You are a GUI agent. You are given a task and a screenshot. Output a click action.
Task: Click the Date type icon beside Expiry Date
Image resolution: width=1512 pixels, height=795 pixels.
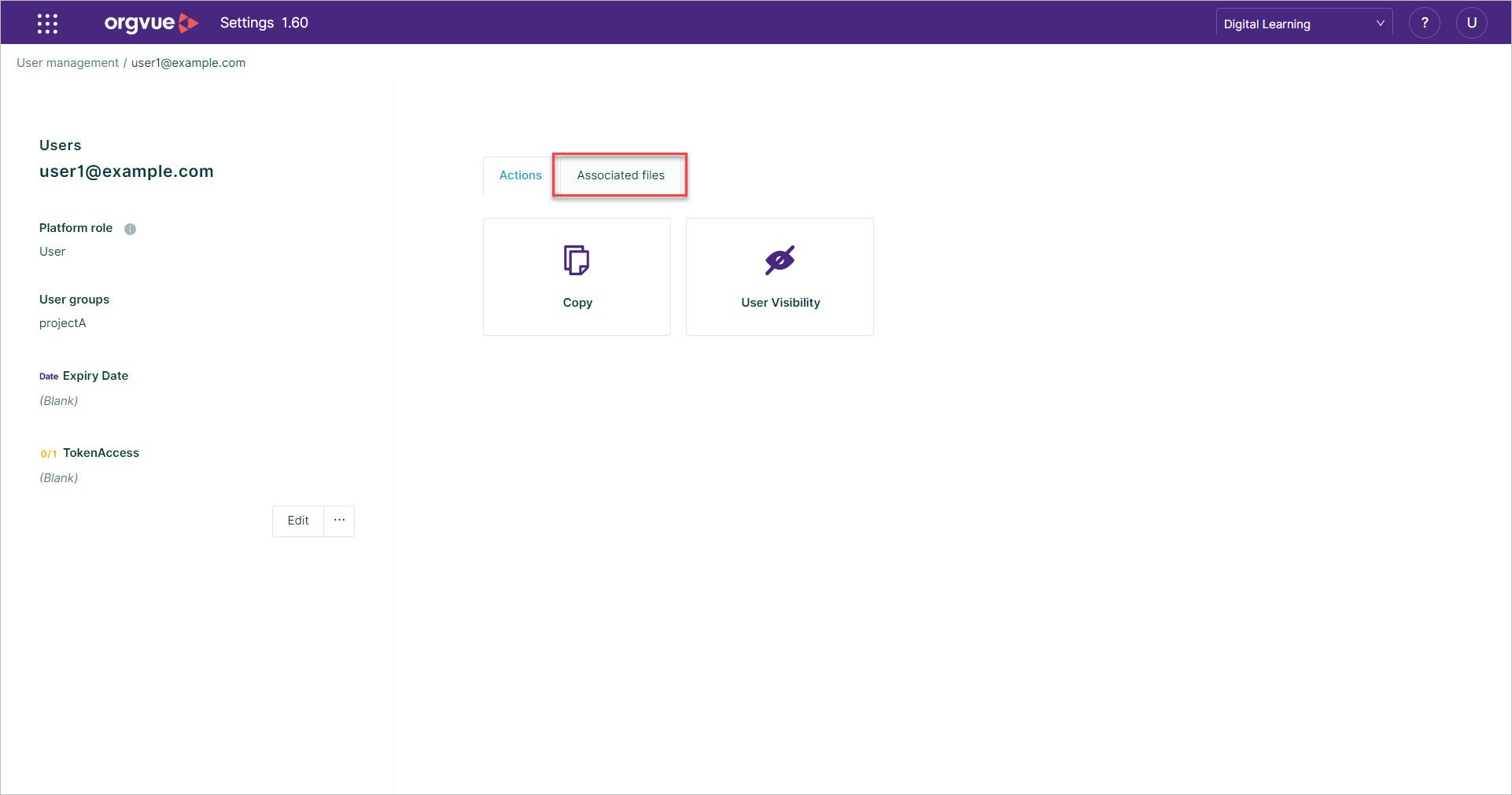pos(49,377)
